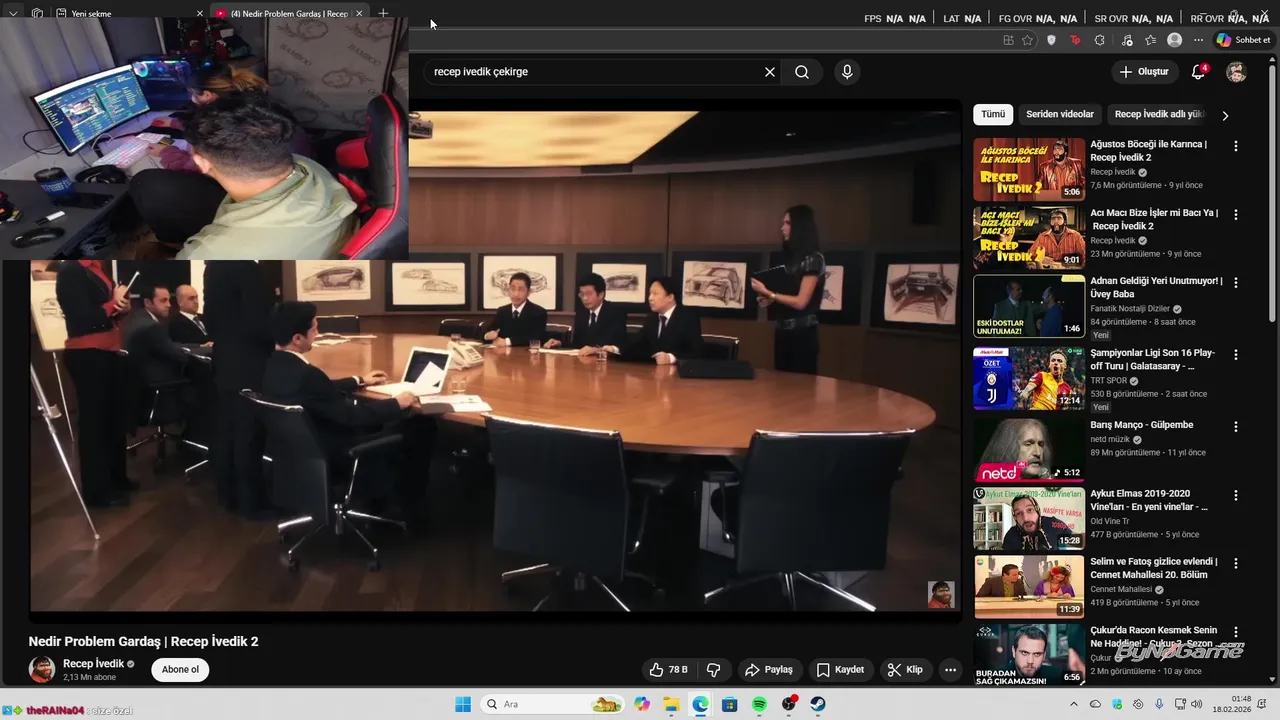
Task: Open options for Selim ve Fatoş video
Action: click(x=1236, y=564)
